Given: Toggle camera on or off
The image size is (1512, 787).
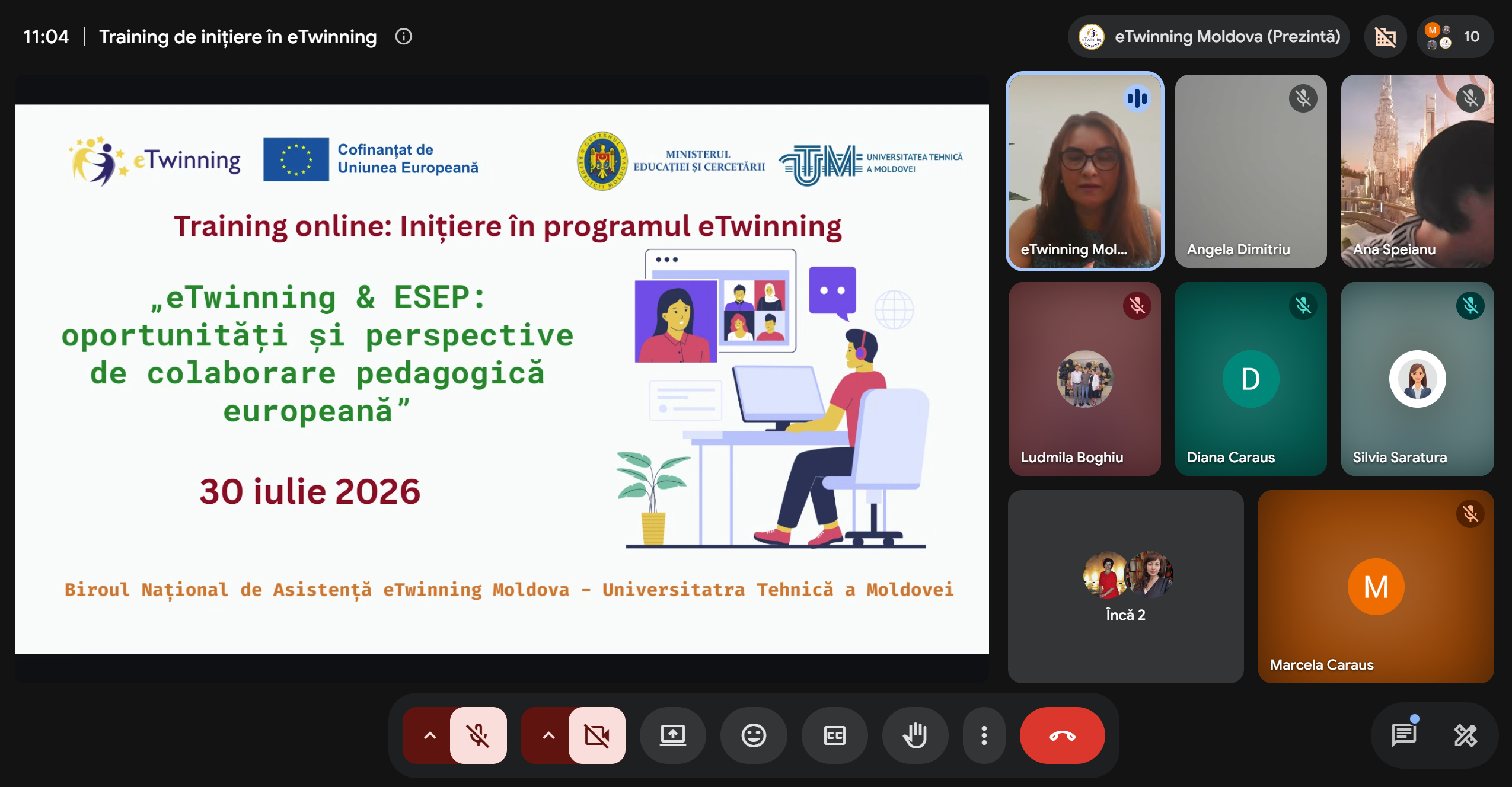Looking at the screenshot, I should click(596, 735).
